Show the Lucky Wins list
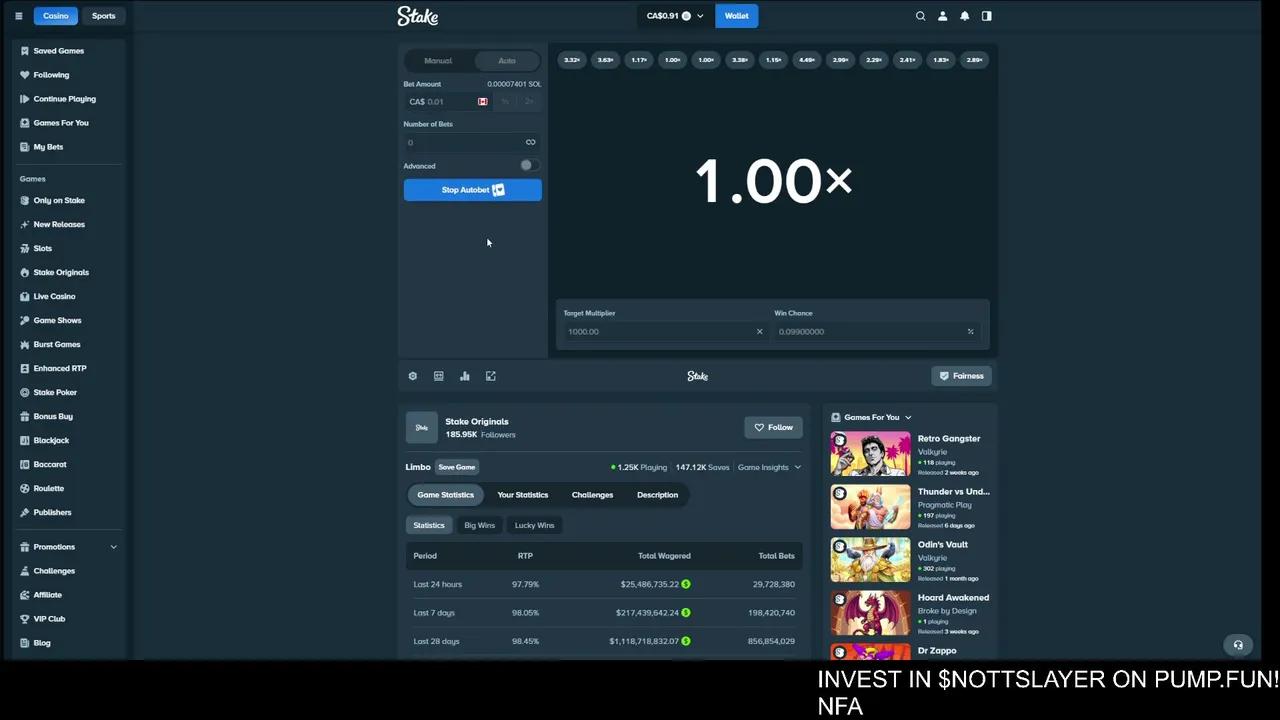 coord(534,526)
